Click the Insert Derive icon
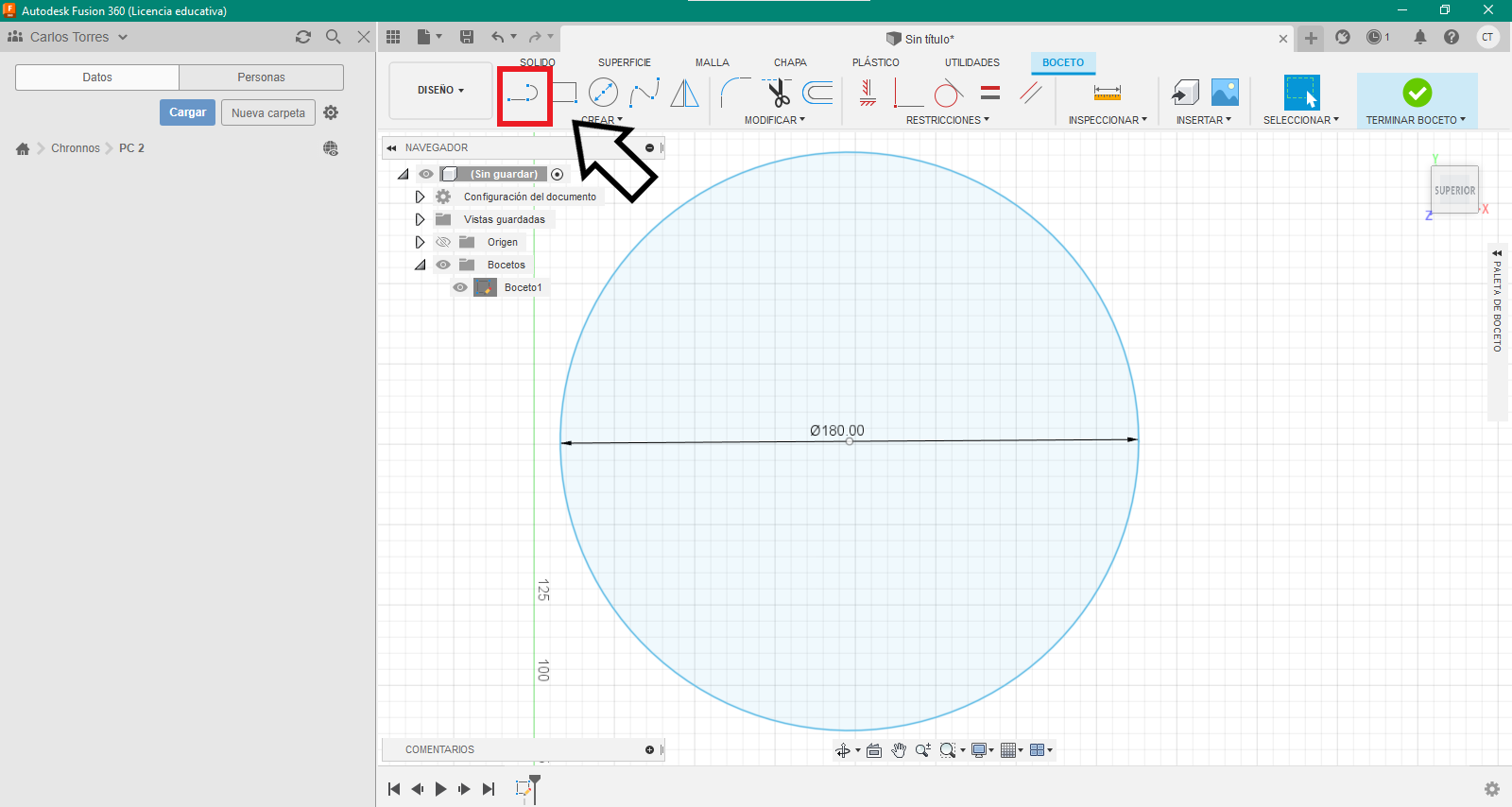 coord(1185,93)
